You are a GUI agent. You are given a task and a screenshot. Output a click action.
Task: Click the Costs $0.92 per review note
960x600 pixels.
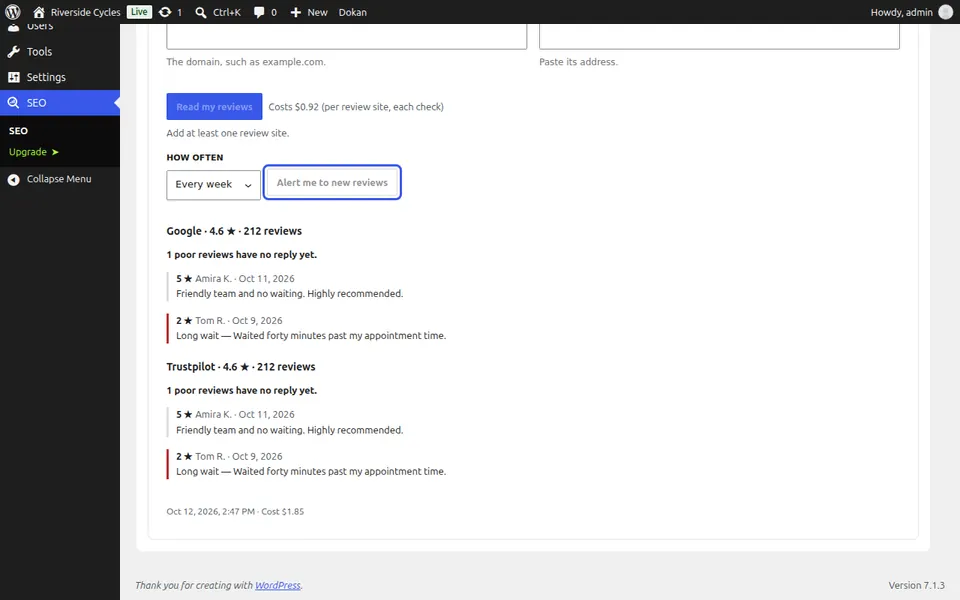pos(356,107)
